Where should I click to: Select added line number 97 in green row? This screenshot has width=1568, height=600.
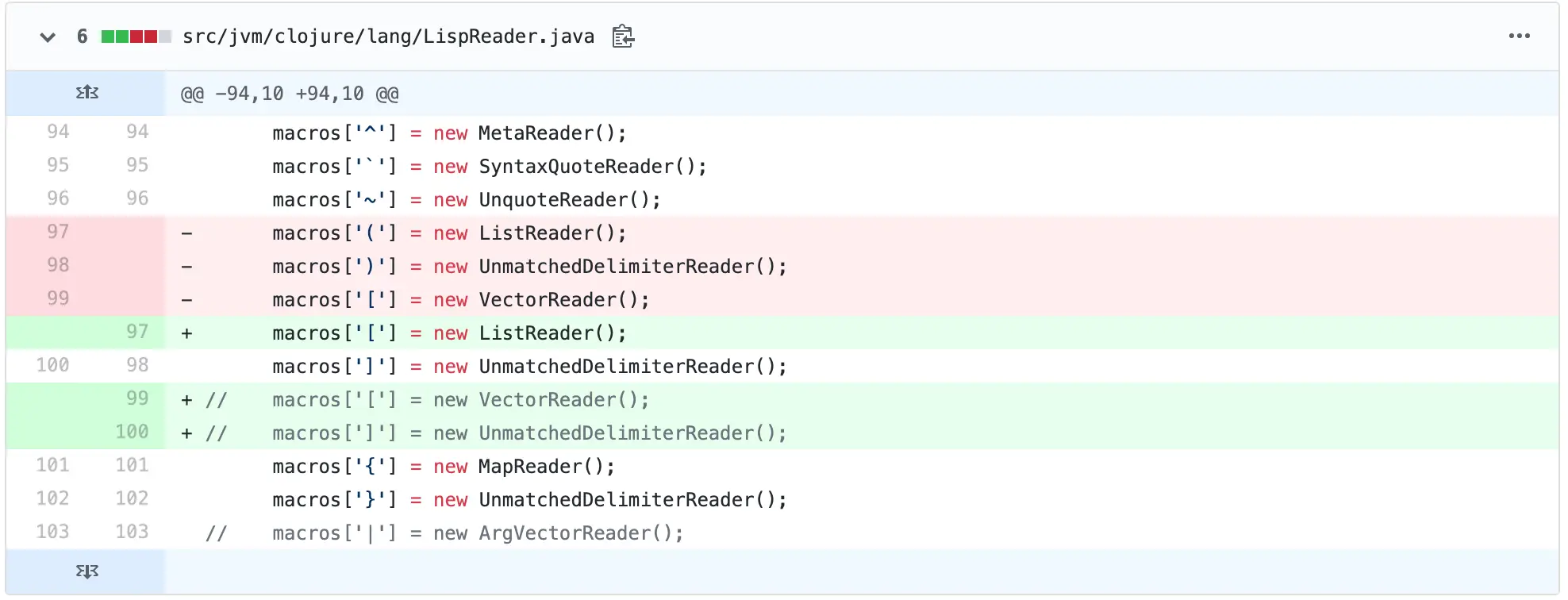137,332
